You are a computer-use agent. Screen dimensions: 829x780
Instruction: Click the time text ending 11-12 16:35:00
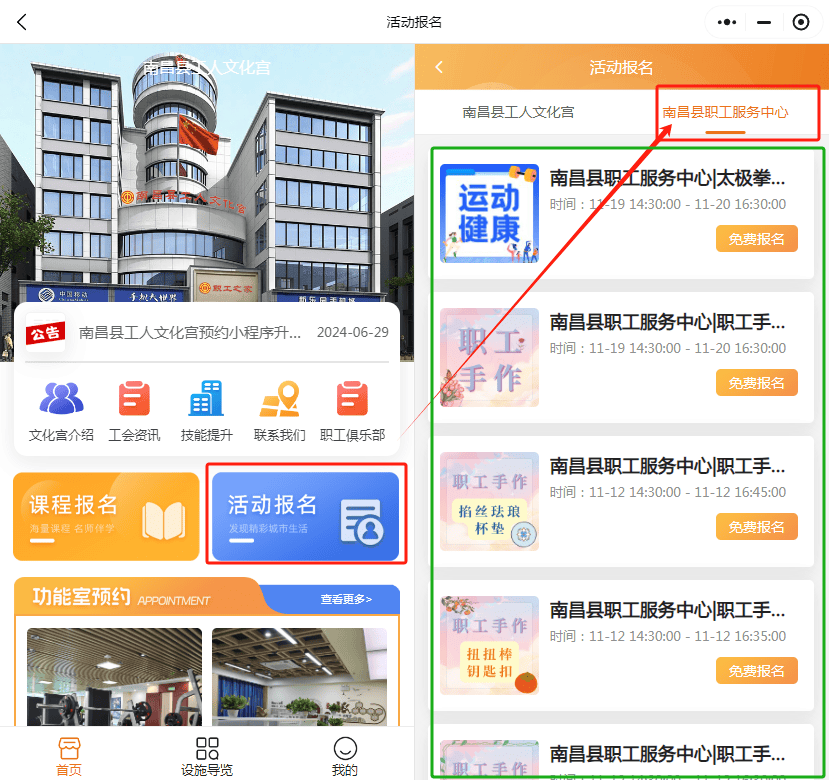click(668, 636)
